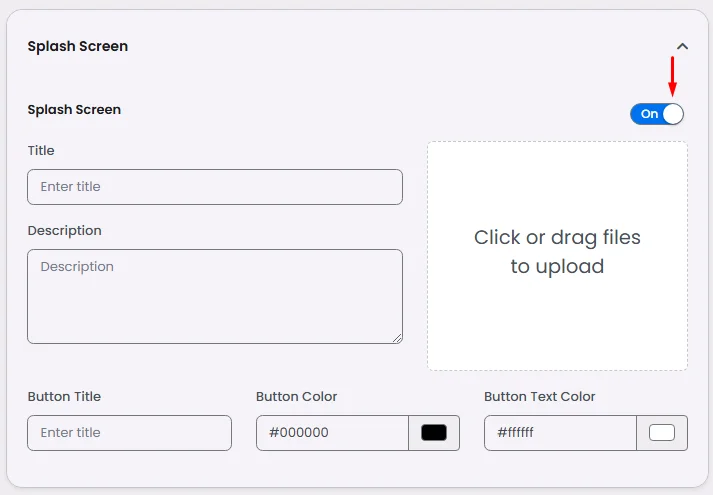Screen dimensions: 713x495
Task: Turn off the Splash Screen switch
Action: (x=657, y=114)
